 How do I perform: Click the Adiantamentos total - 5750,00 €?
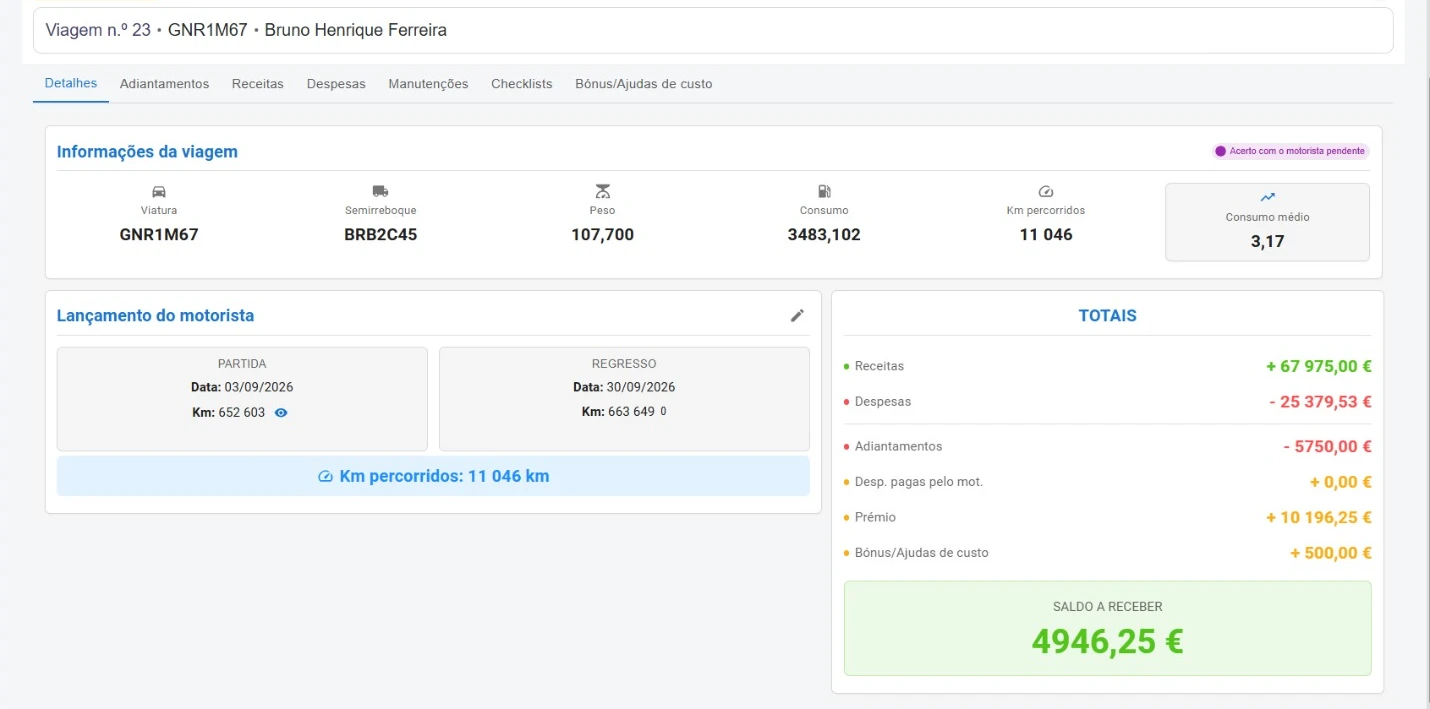(1327, 447)
